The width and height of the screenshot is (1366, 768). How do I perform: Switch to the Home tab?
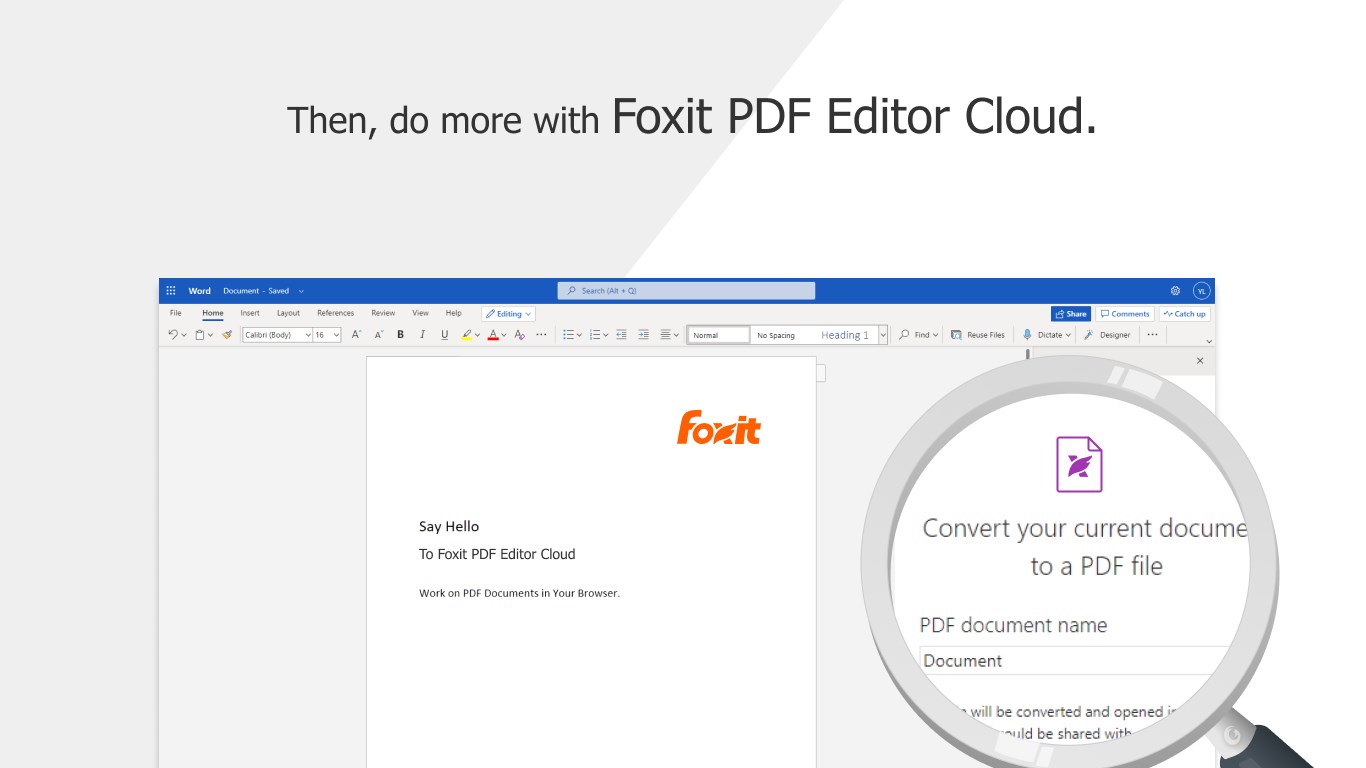click(x=213, y=313)
